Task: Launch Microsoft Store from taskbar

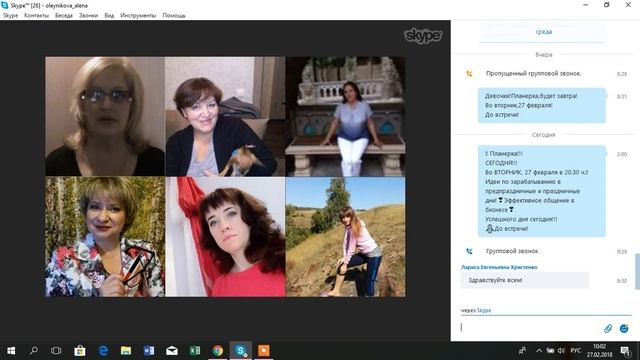Action: 80,351
